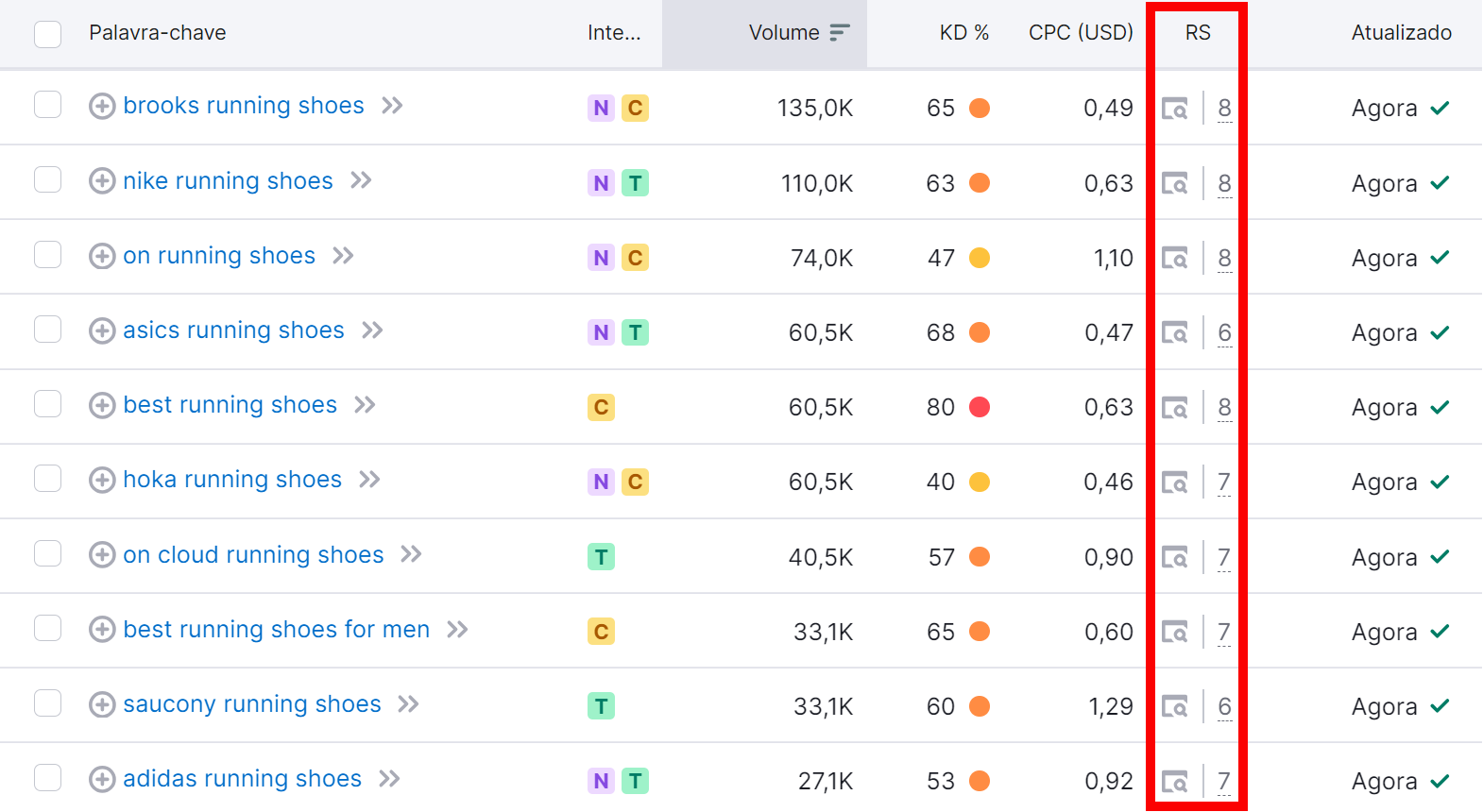Image resolution: width=1483 pixels, height=812 pixels.
Task: Add saucony running shoes plus icon
Action: click(102, 704)
